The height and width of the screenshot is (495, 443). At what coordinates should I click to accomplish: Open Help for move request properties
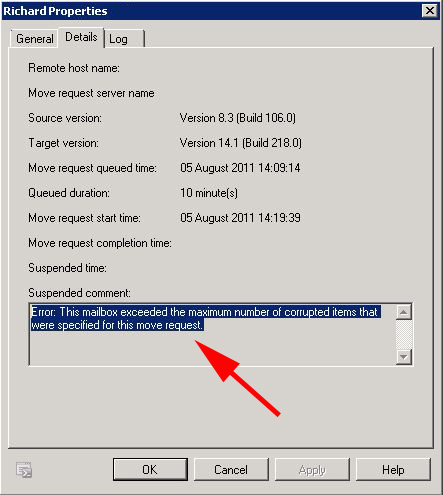[x=393, y=470]
